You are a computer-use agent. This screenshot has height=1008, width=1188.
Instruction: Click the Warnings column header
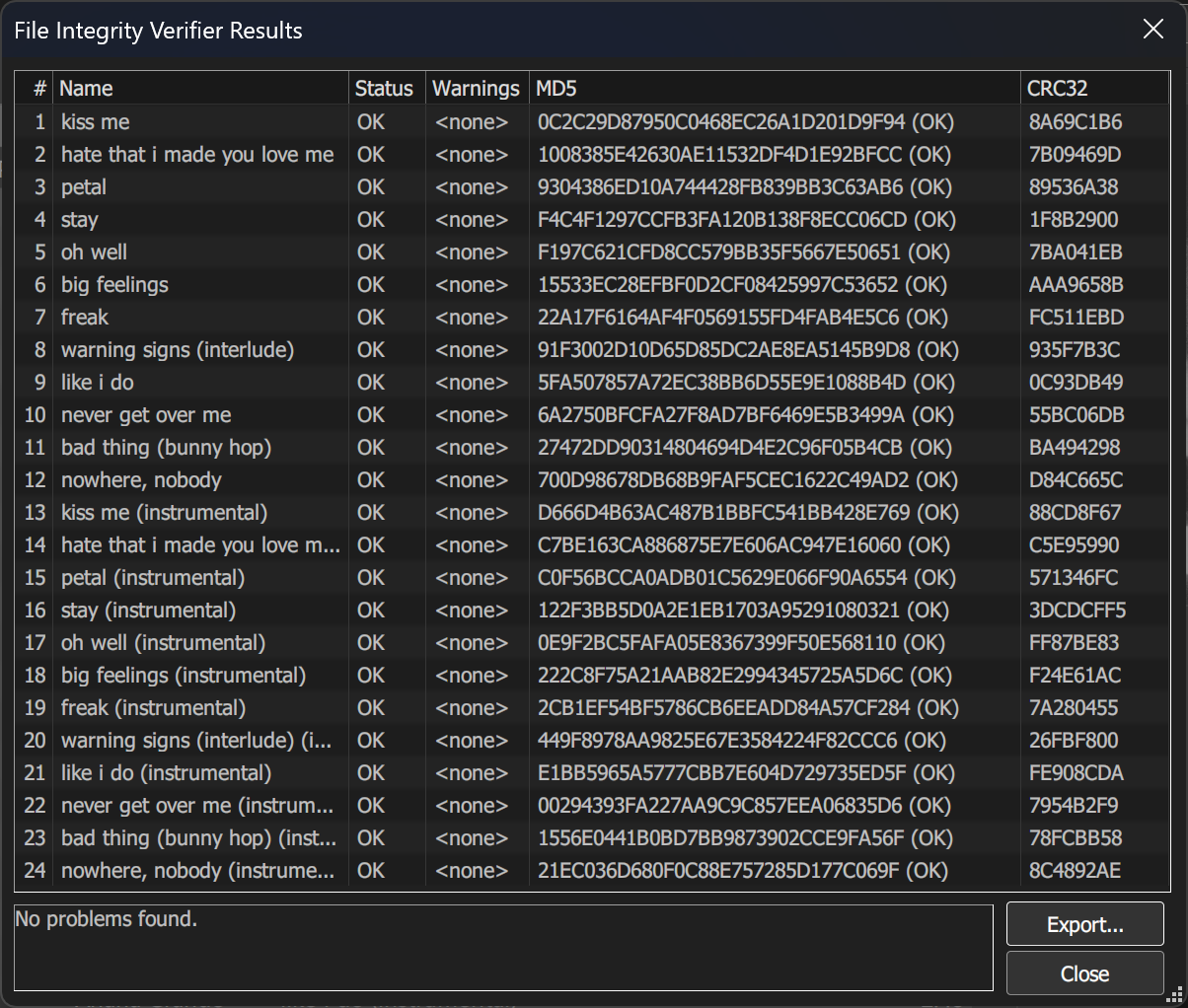478,88
